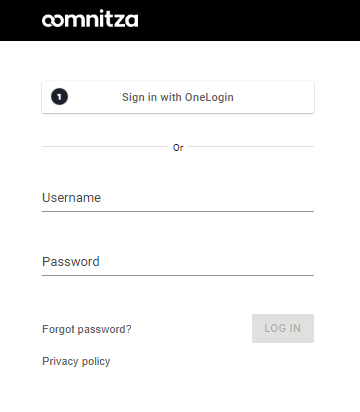The image size is (360, 412).
Task: Select the black header bar
Action: [180, 20]
